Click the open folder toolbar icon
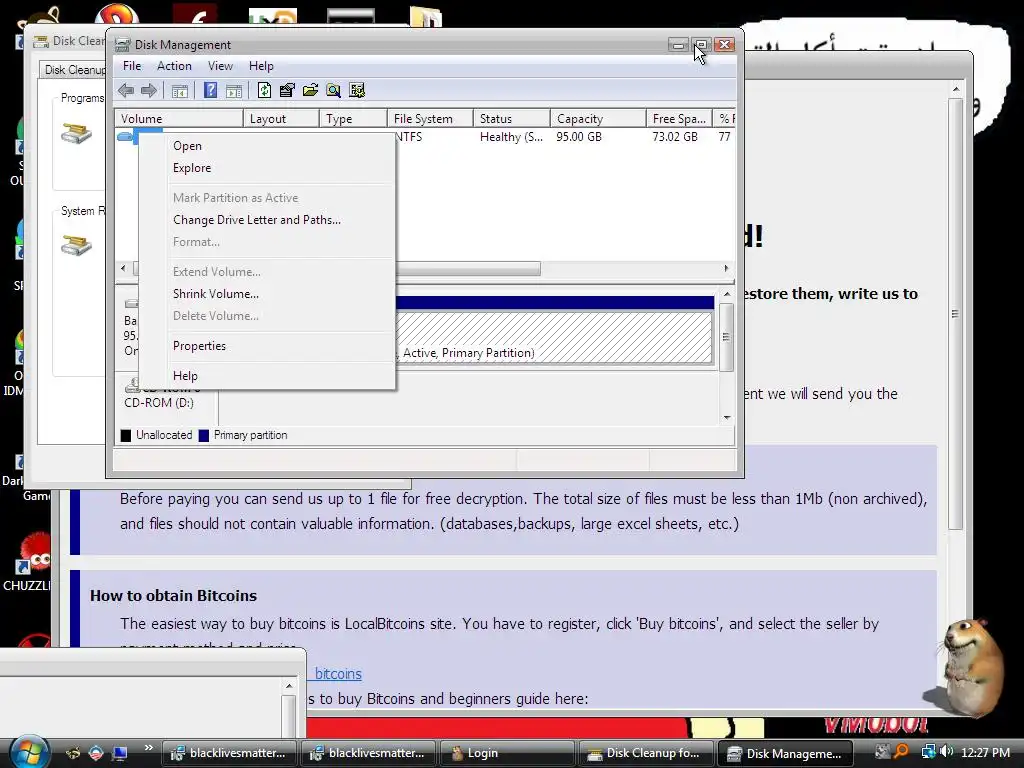 point(310,90)
